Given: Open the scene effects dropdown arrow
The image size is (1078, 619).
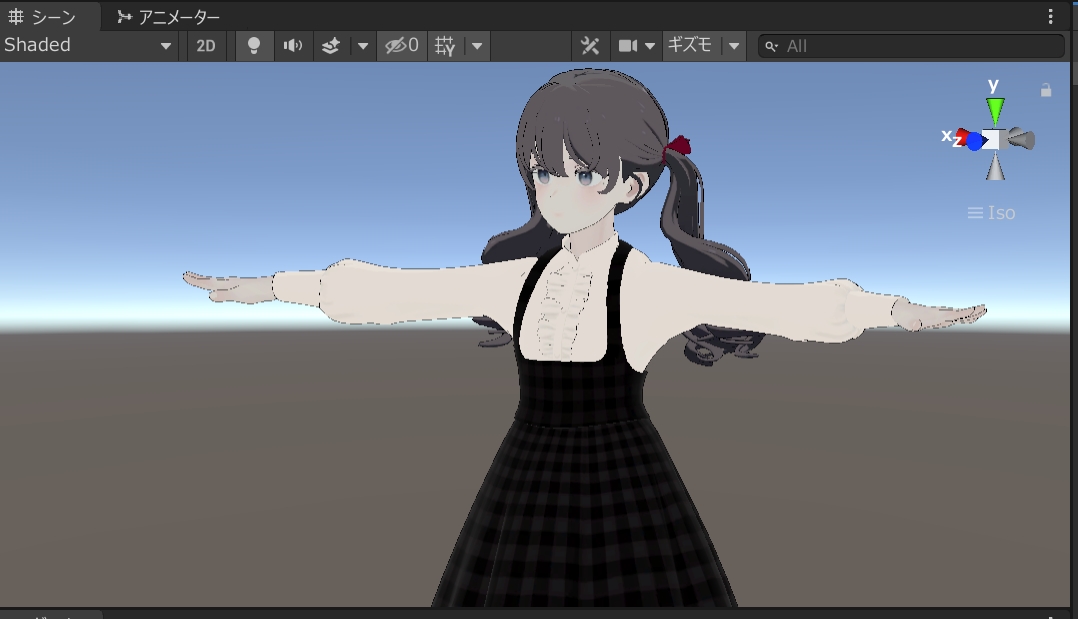Looking at the screenshot, I should click(362, 46).
